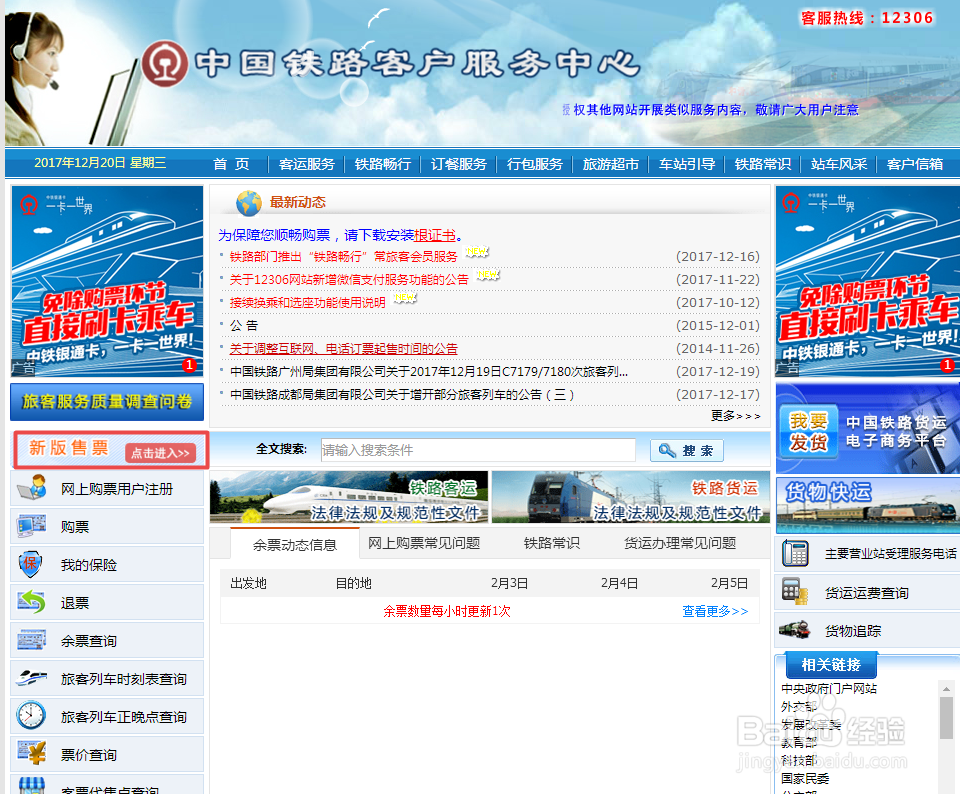
Task: Open the 我要发货 freight e-commerce banner
Action: [868, 429]
